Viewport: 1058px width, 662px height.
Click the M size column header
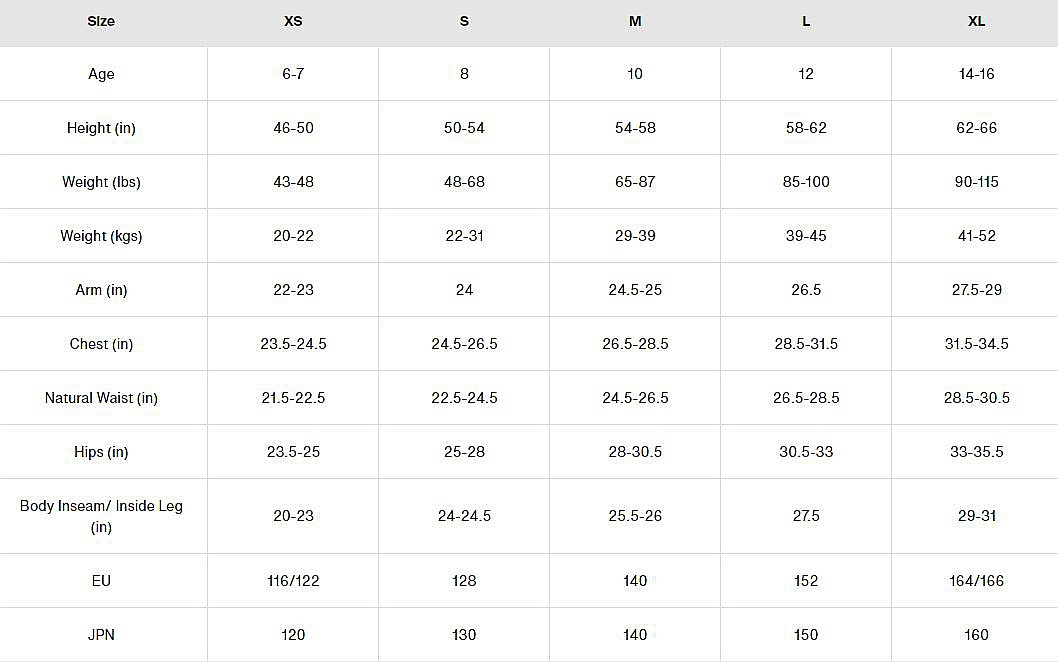click(x=635, y=21)
